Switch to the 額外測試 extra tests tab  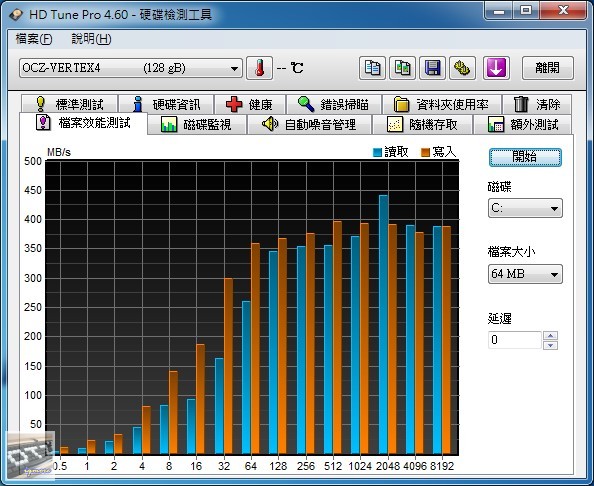[523, 125]
